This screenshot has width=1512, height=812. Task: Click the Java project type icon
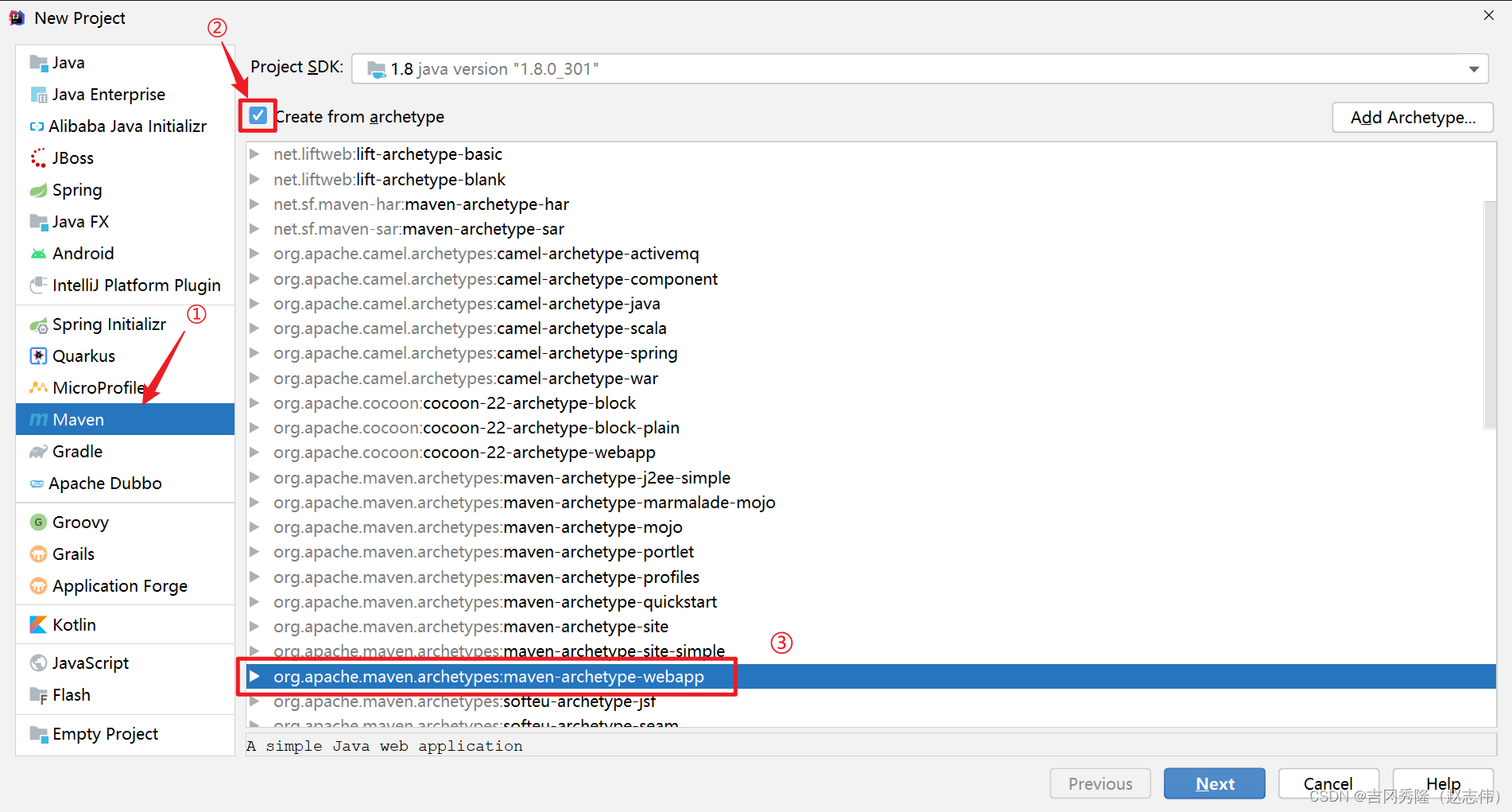(x=38, y=63)
